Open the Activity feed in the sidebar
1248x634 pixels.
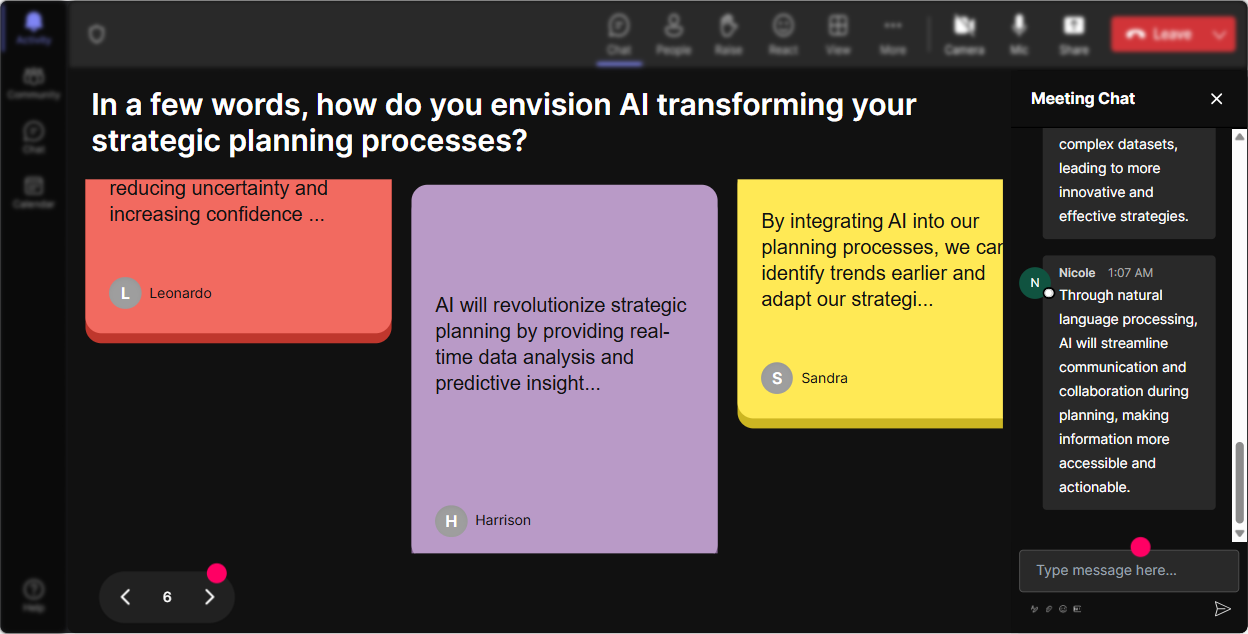coord(34,28)
